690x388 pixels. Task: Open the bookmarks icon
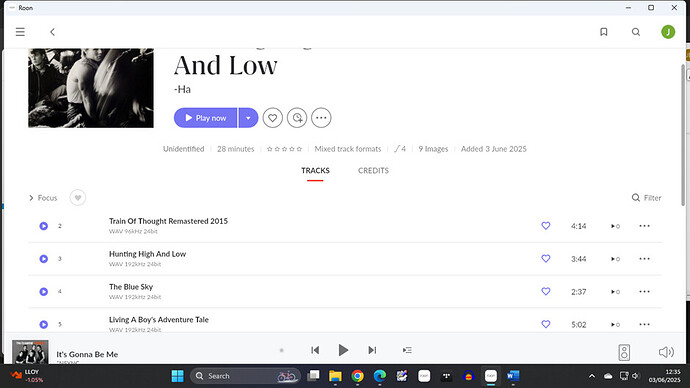point(604,32)
